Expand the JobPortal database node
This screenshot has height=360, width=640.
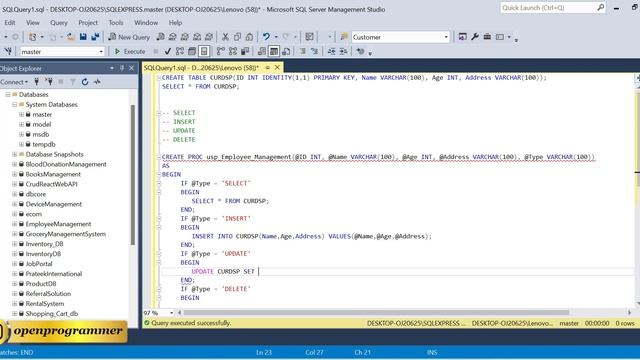pyautogui.click(x=15, y=264)
